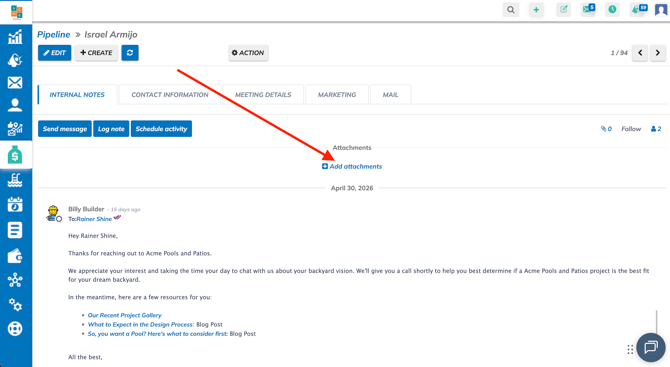Click the refresh record button

click(130, 53)
